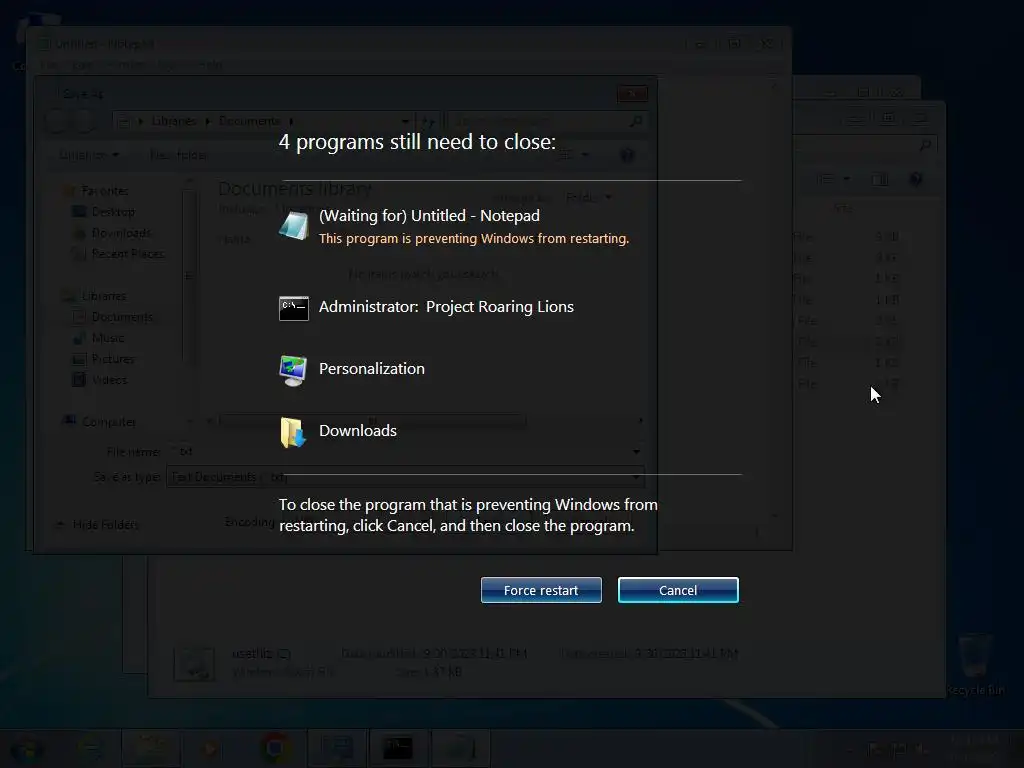Select the "Personalization" program label
This screenshot has width=1024, height=768.
click(x=372, y=368)
